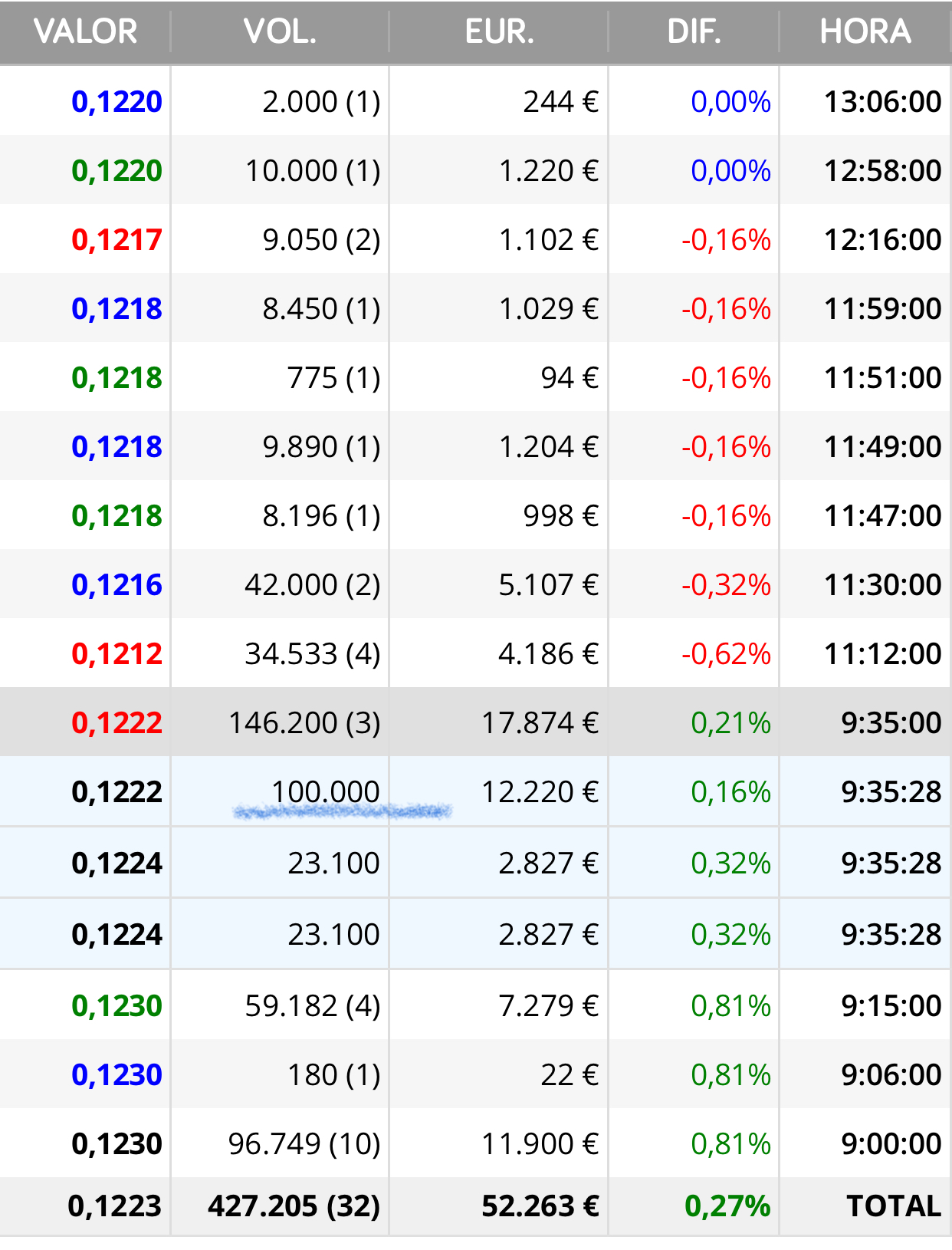Click the VALOR column header
The image size is (952, 1250).
[85, 32]
